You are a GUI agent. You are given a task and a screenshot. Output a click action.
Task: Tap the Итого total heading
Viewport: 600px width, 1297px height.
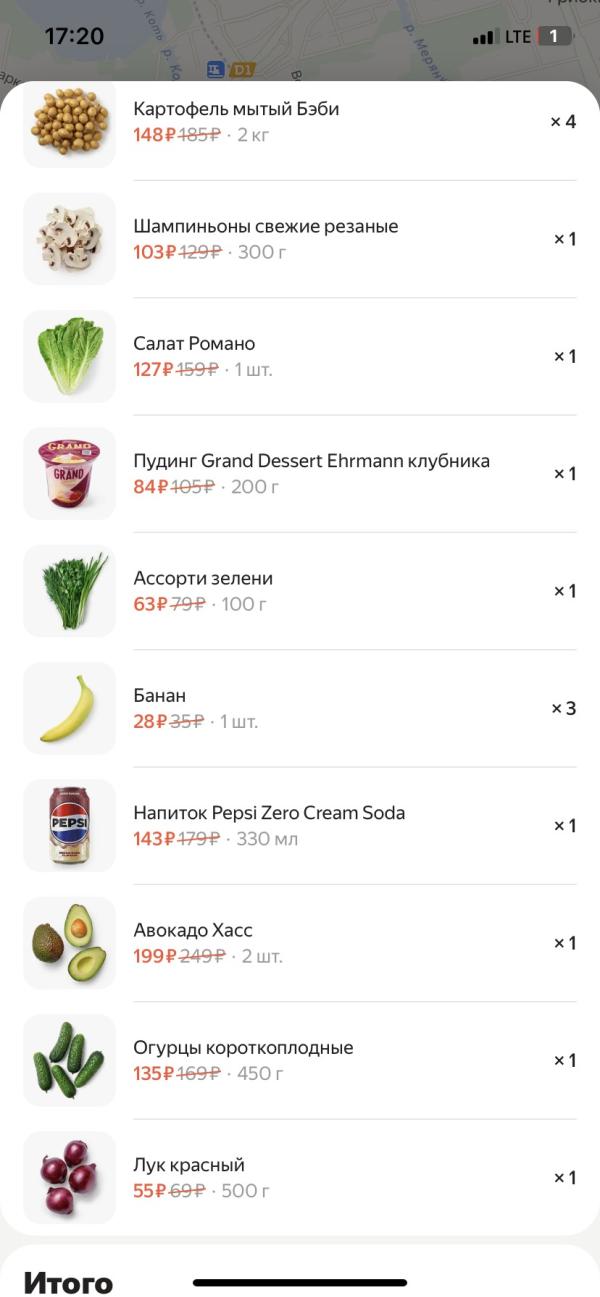(x=68, y=1283)
